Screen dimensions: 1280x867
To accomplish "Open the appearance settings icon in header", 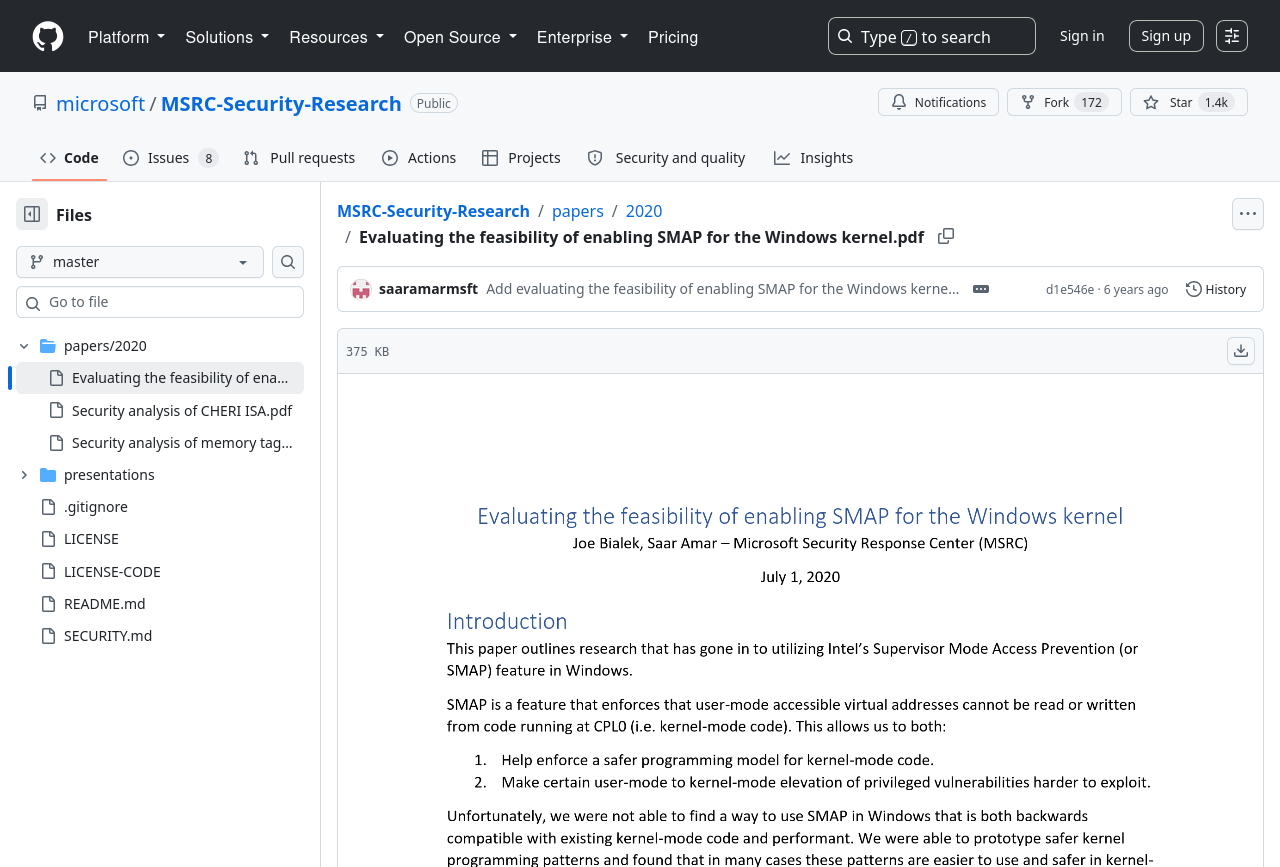I will point(1232,36).
